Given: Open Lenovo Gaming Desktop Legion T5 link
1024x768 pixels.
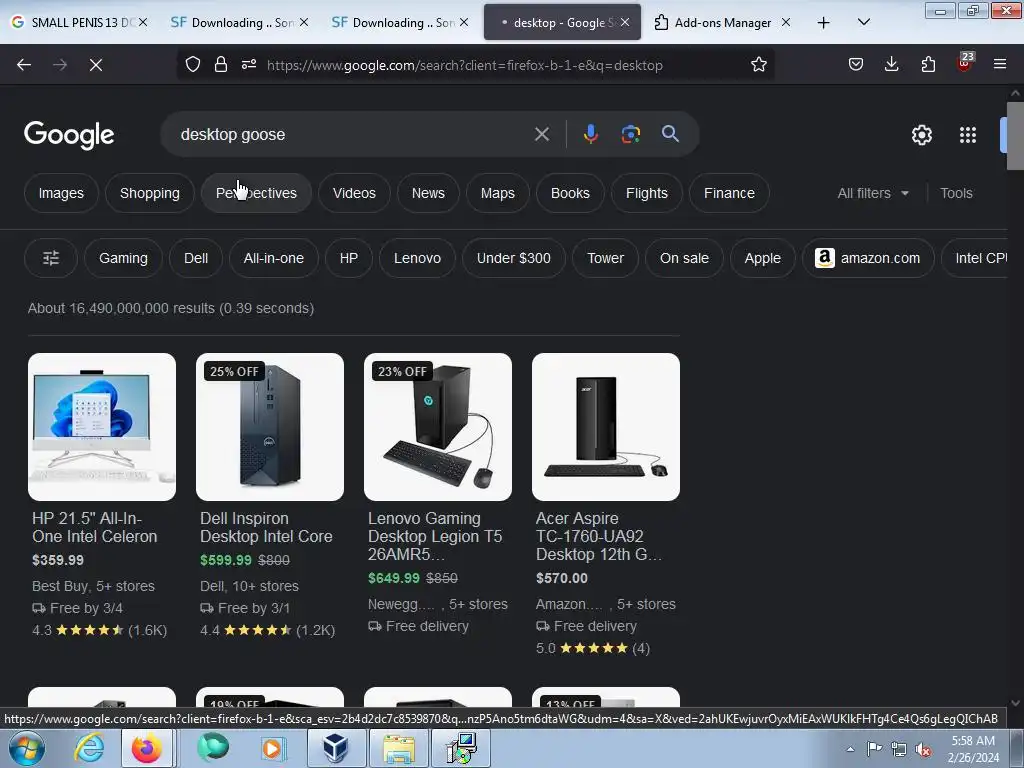Looking at the screenshot, I should pos(435,536).
